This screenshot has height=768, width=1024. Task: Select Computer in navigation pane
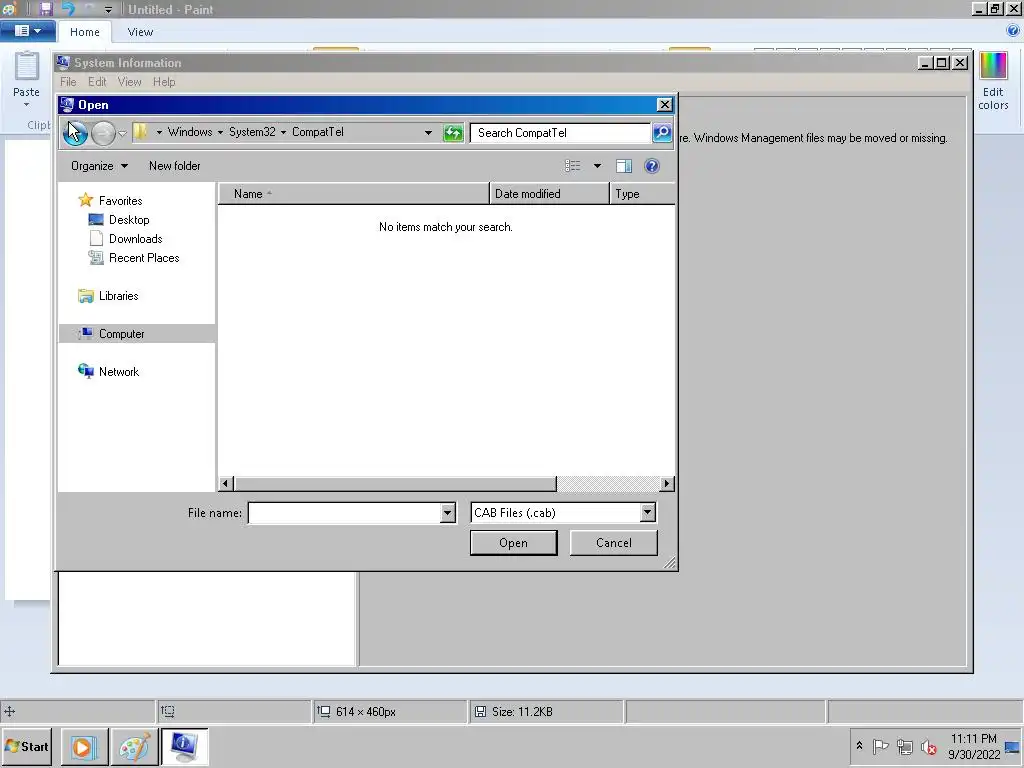point(136,334)
